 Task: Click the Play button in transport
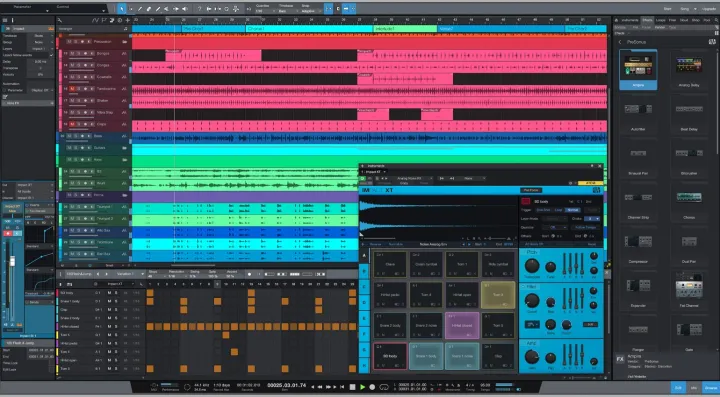coord(362,387)
